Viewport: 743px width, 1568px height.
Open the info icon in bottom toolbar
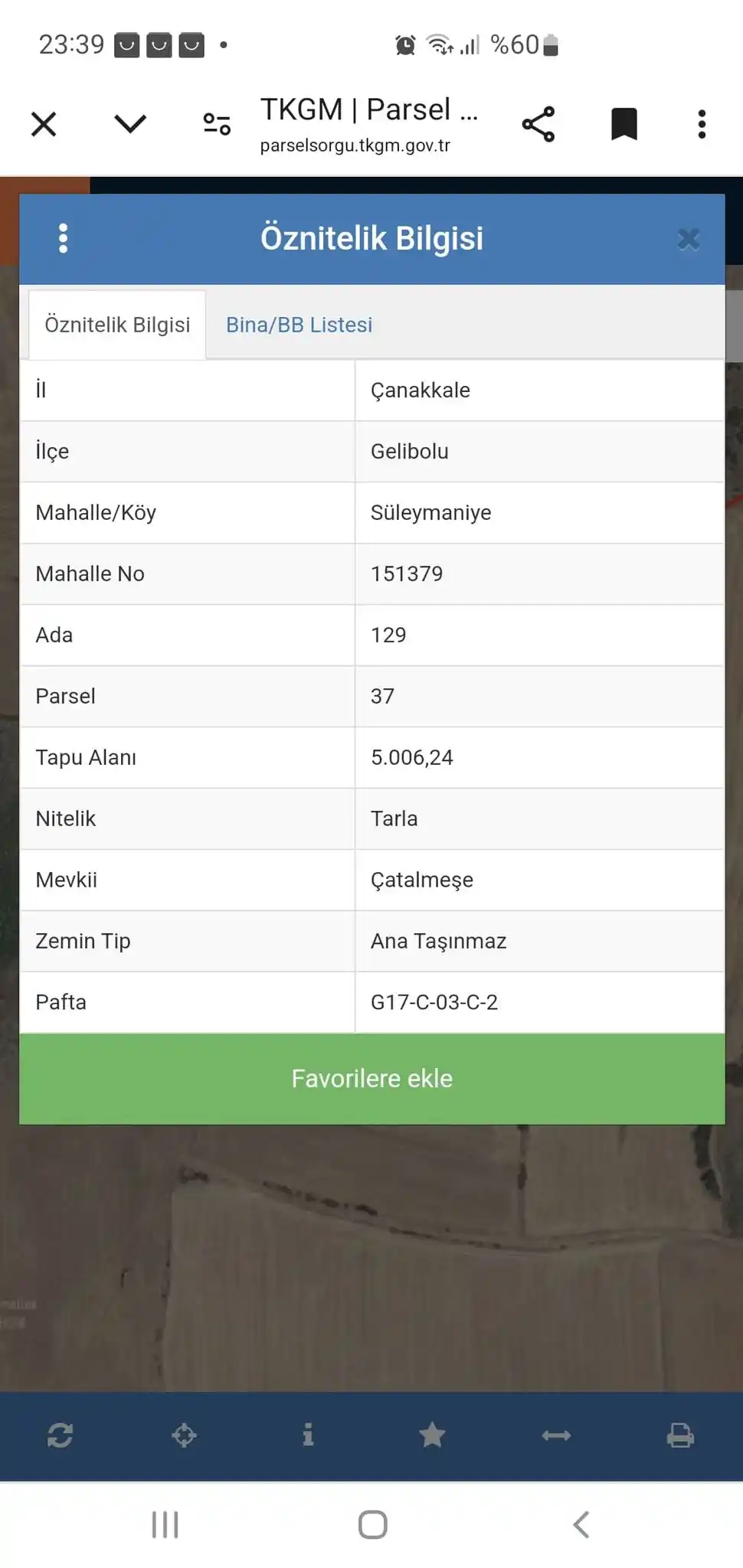point(308,1435)
